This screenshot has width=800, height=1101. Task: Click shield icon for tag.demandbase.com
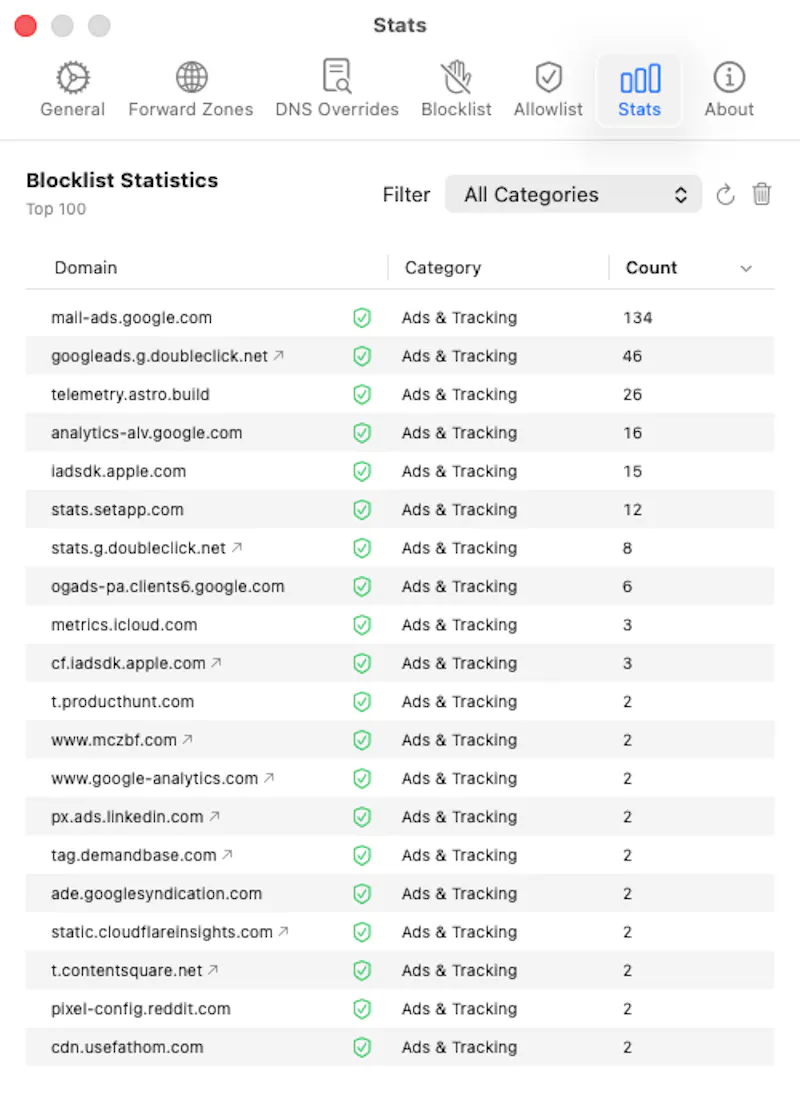[362, 855]
